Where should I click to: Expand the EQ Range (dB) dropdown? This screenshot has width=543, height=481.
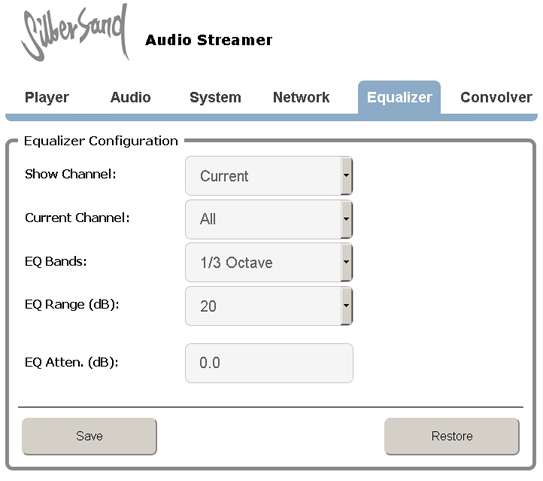[x=269, y=306]
